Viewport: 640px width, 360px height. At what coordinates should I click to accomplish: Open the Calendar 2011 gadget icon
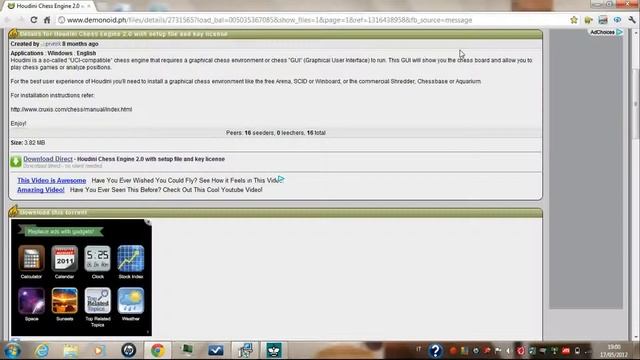point(64,258)
